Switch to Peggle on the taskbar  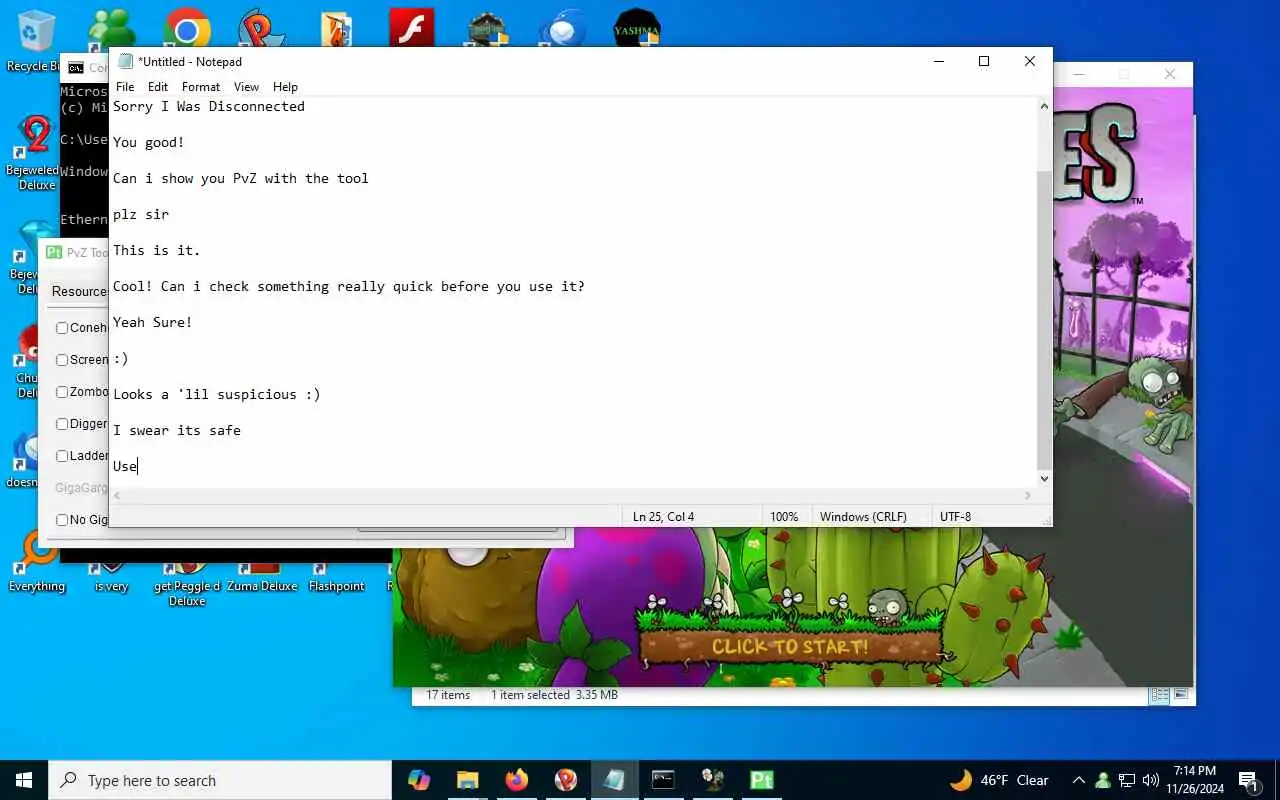pyautogui.click(x=566, y=780)
